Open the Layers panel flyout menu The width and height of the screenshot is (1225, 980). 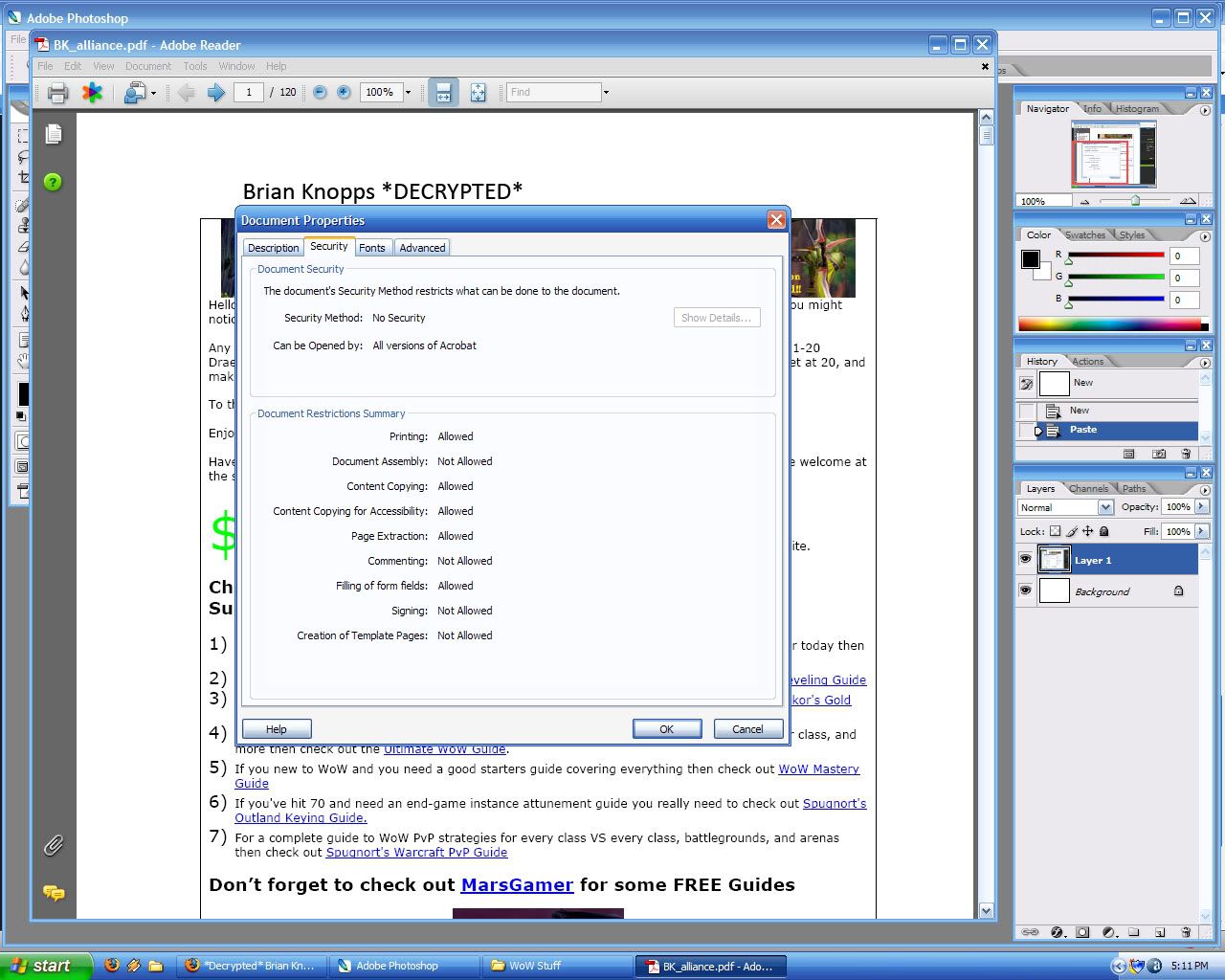[1205, 490]
